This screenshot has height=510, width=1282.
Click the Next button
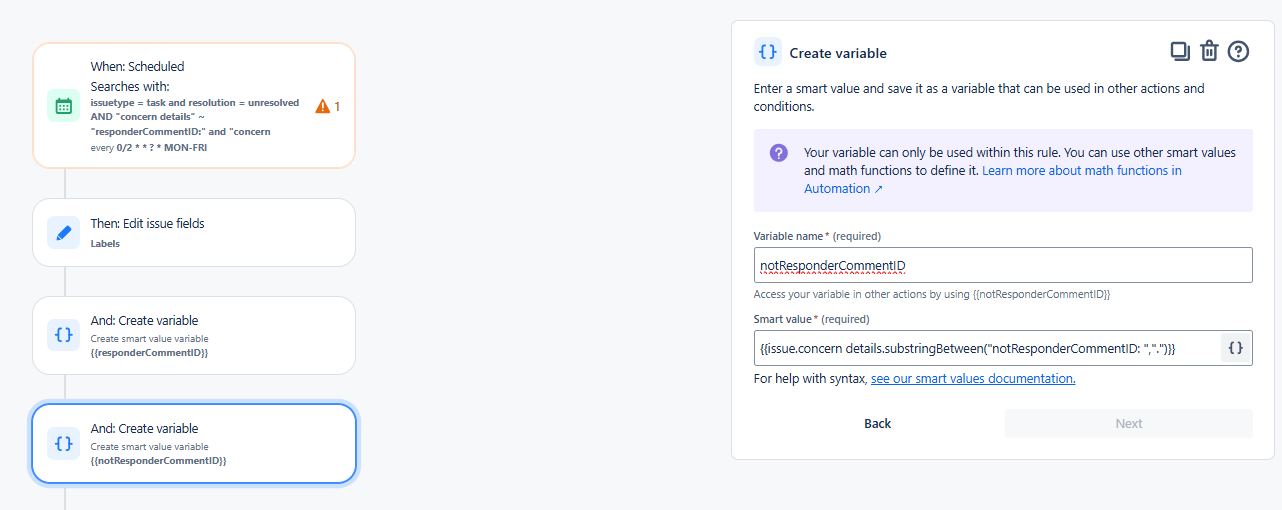tap(1129, 424)
